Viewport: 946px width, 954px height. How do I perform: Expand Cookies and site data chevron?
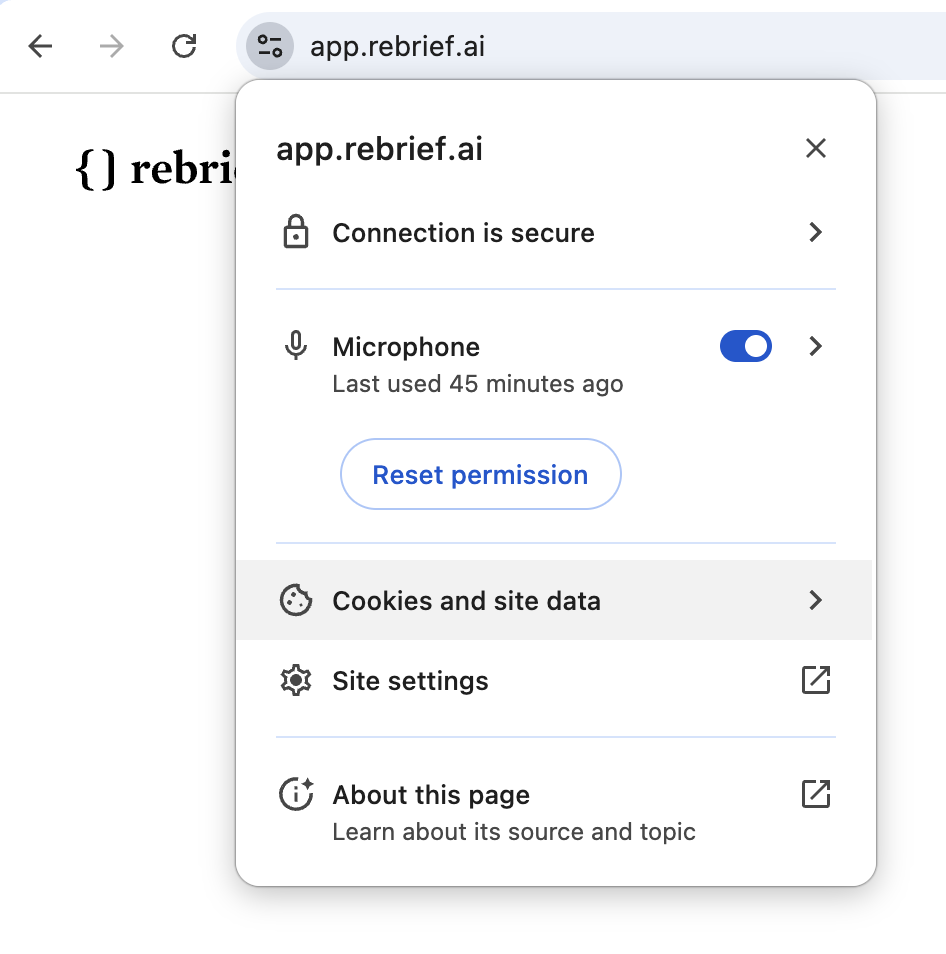point(816,601)
